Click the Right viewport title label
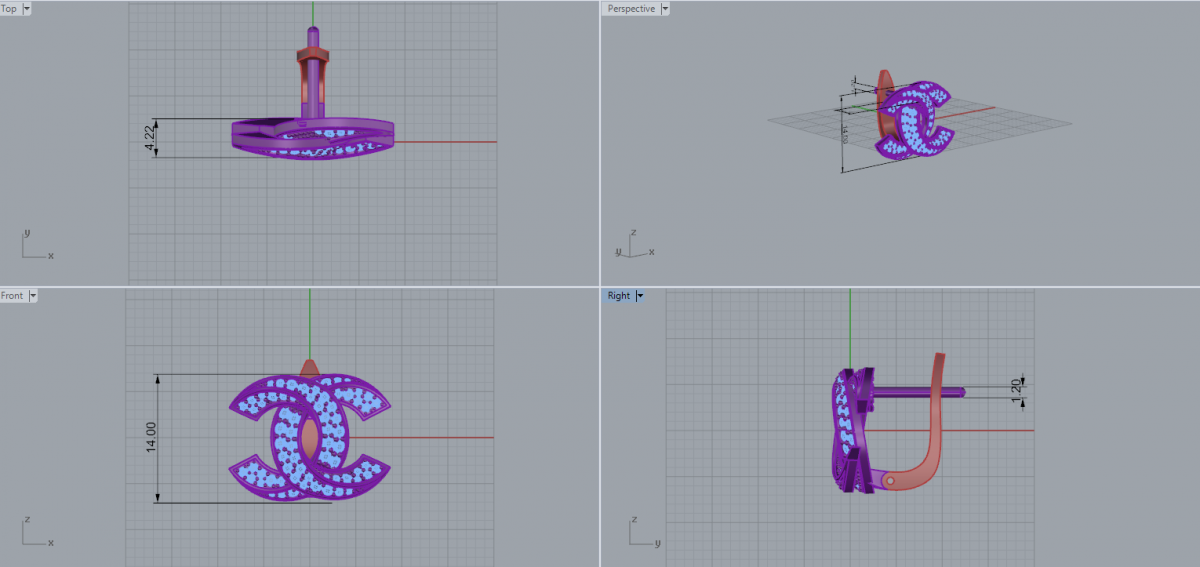The height and width of the screenshot is (567, 1200). click(618, 296)
